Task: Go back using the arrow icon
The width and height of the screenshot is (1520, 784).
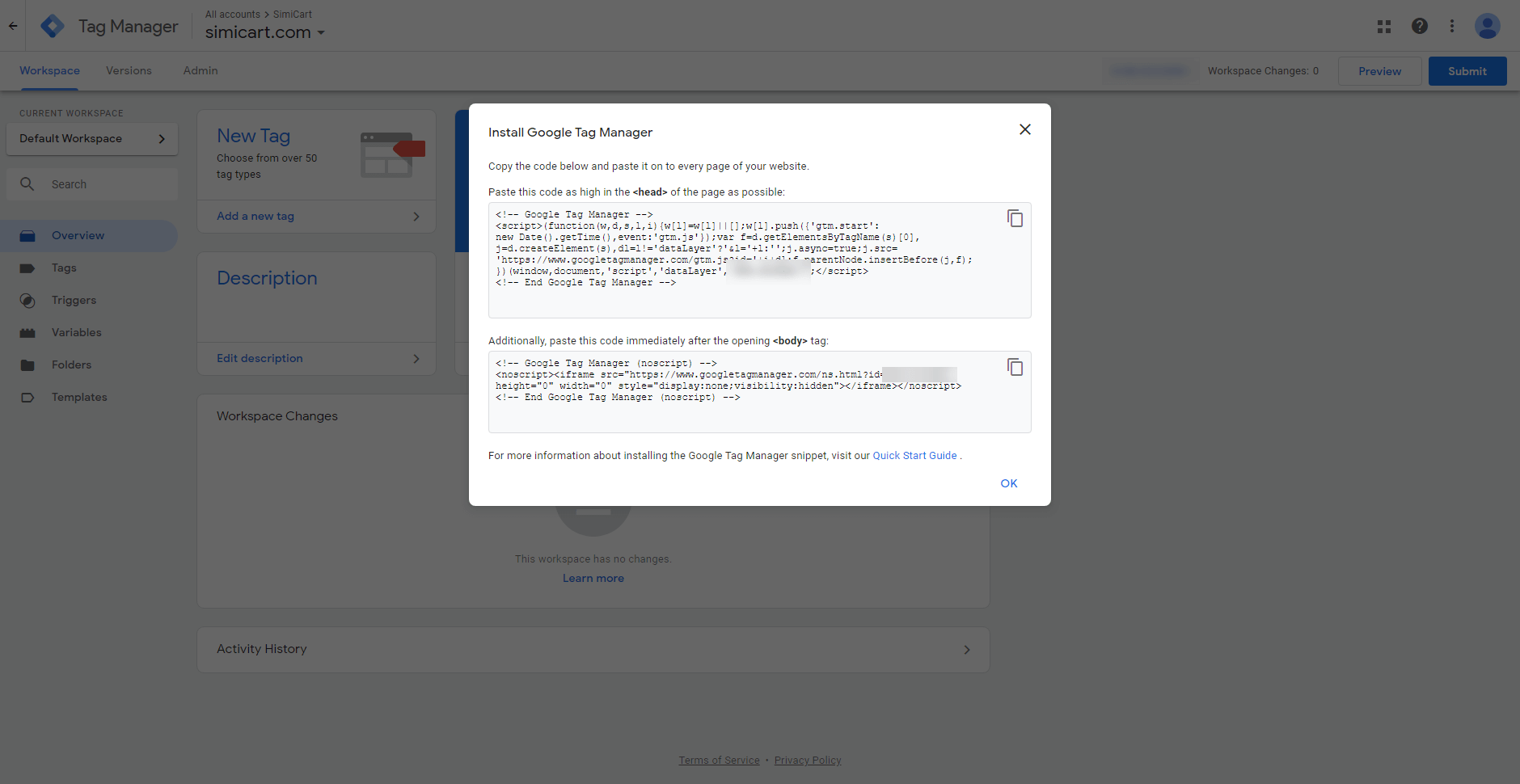Action: tap(13, 26)
